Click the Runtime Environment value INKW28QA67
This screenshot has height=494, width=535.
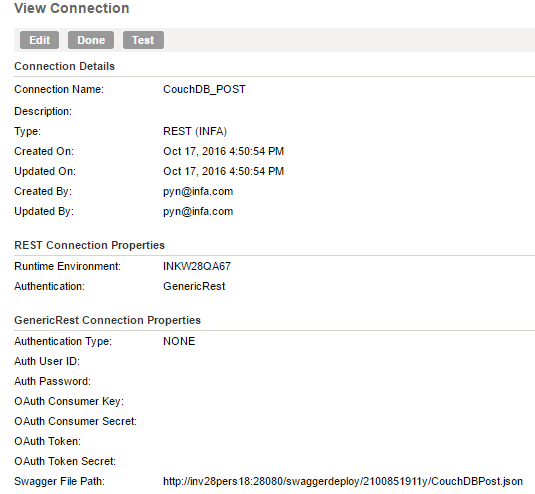[x=197, y=266]
